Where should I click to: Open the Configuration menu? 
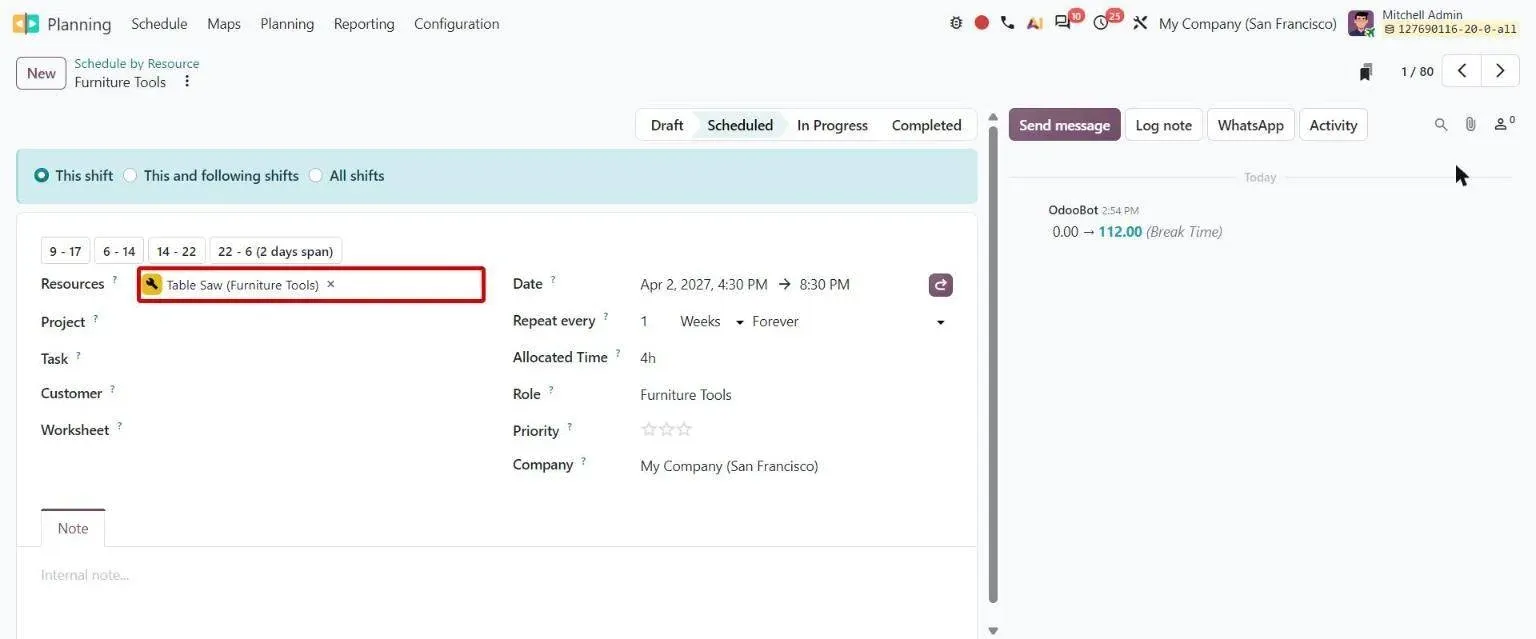[456, 23]
